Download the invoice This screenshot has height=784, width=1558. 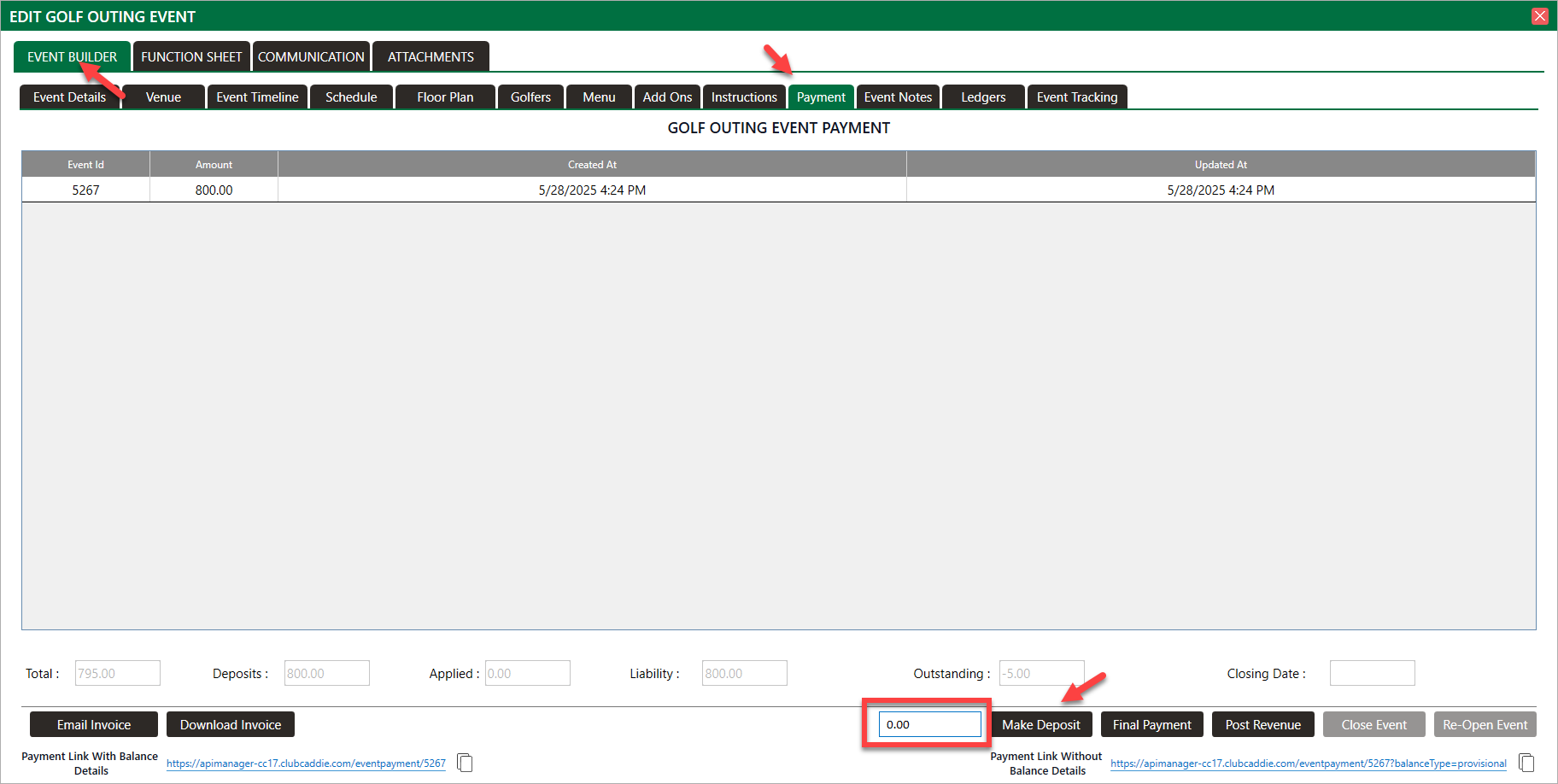point(231,725)
